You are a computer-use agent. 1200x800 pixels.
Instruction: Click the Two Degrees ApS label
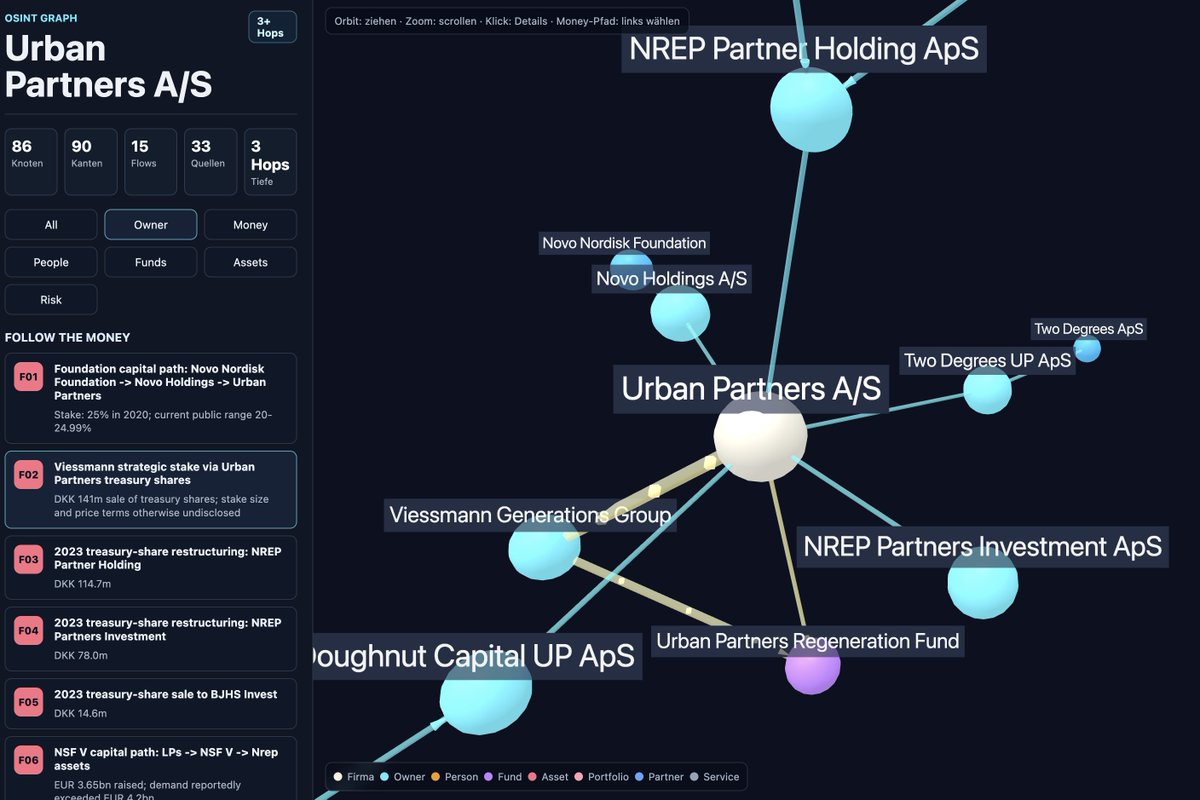click(x=1089, y=329)
